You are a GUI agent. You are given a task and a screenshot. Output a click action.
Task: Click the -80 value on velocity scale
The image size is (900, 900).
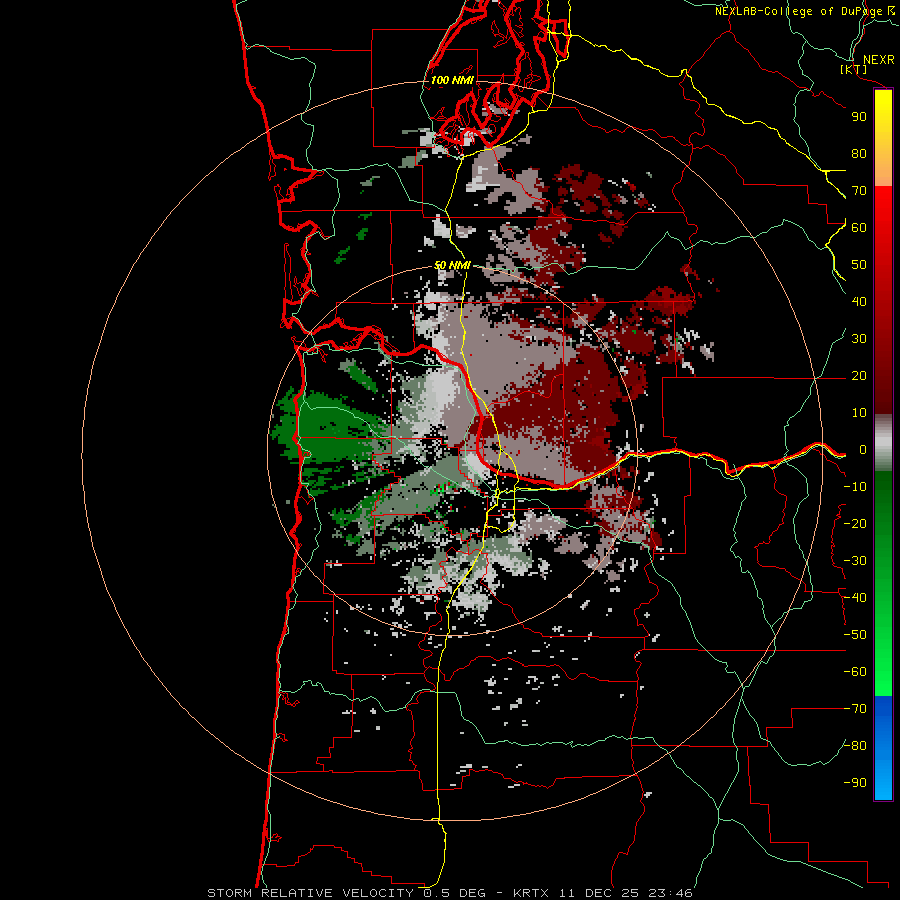855,746
